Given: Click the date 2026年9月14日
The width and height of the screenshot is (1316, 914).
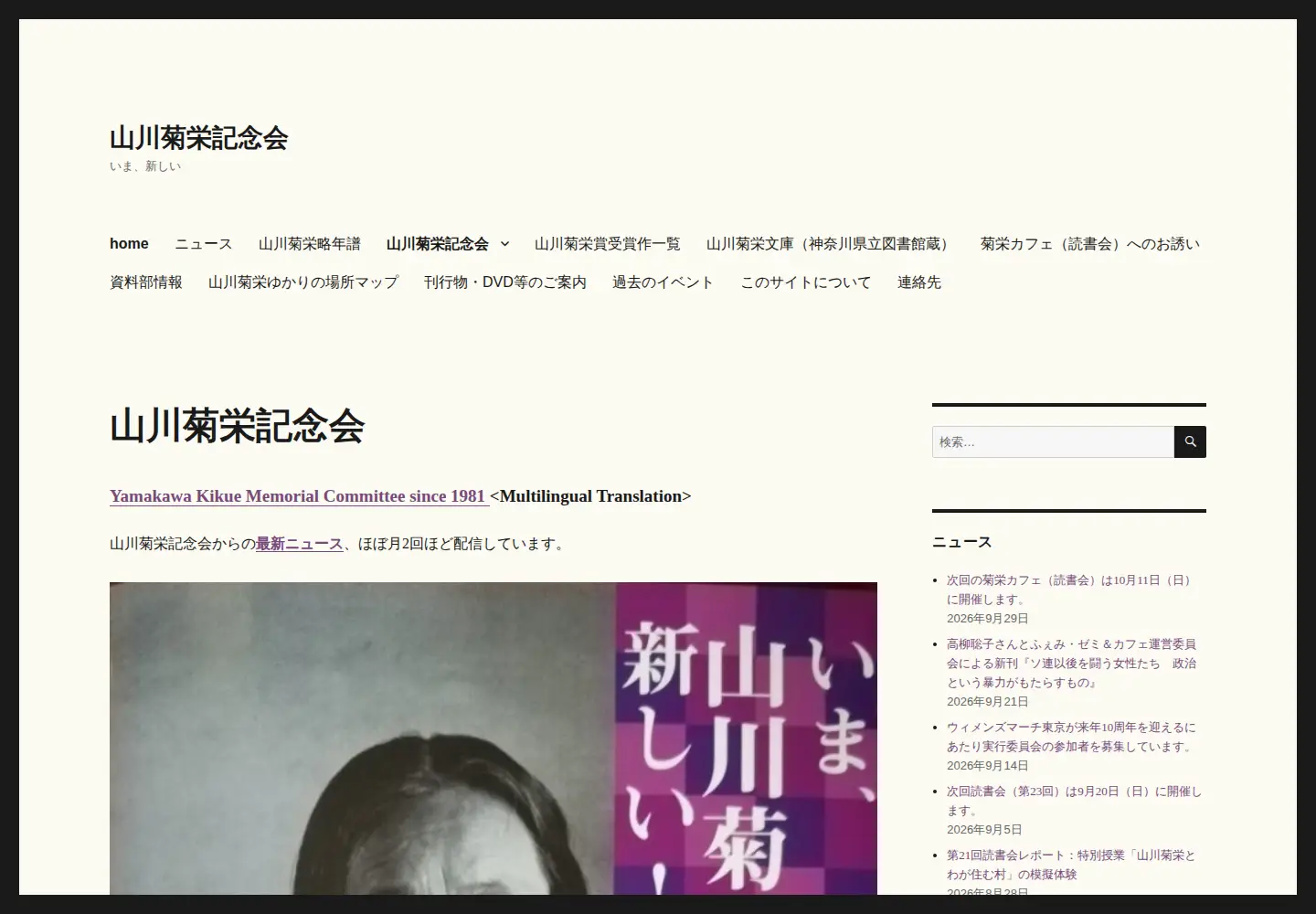Looking at the screenshot, I should click(988, 766).
